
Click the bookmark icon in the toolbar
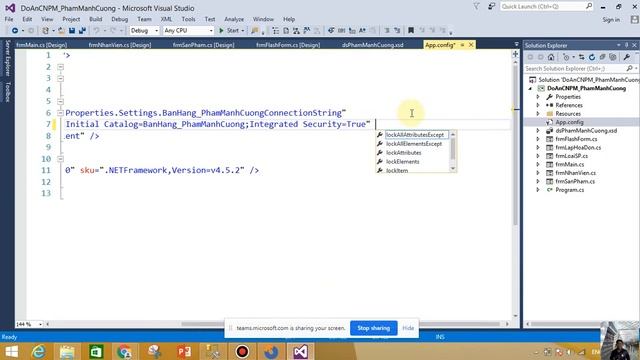[411, 31]
